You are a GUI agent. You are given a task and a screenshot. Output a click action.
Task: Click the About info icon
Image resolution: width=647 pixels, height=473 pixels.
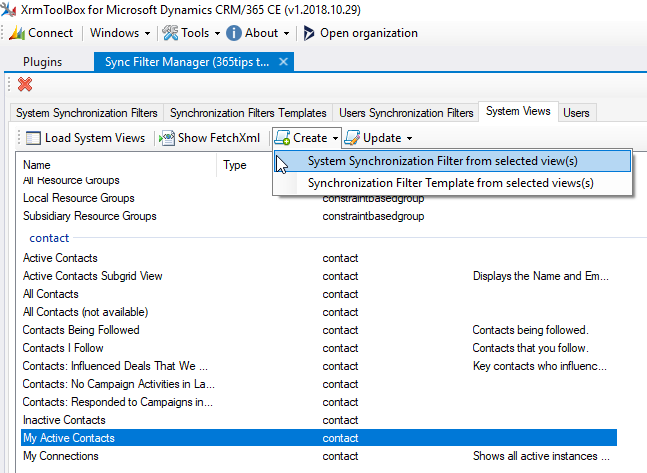[x=234, y=33]
